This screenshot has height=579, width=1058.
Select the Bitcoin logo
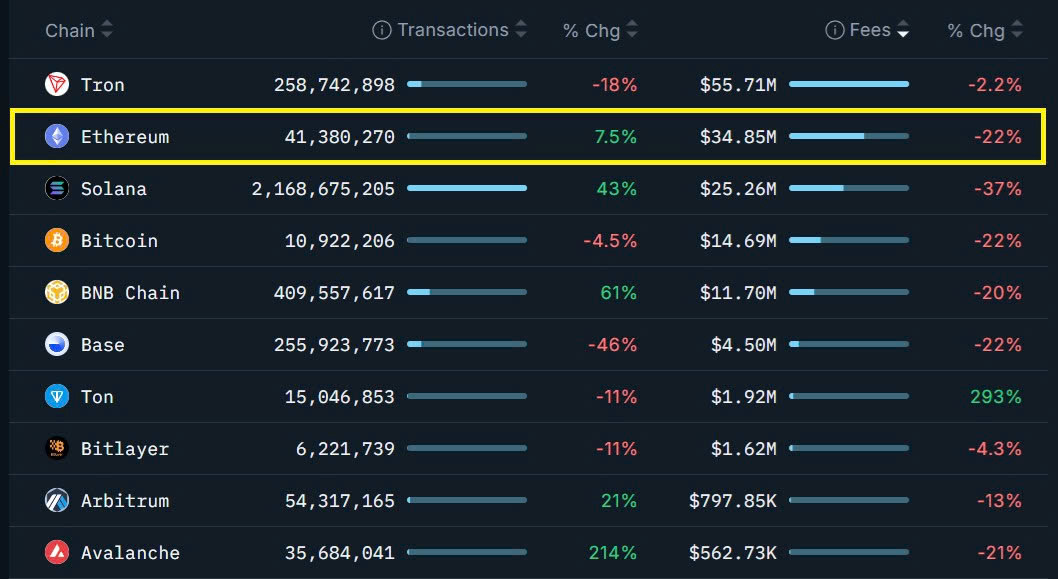(55, 240)
